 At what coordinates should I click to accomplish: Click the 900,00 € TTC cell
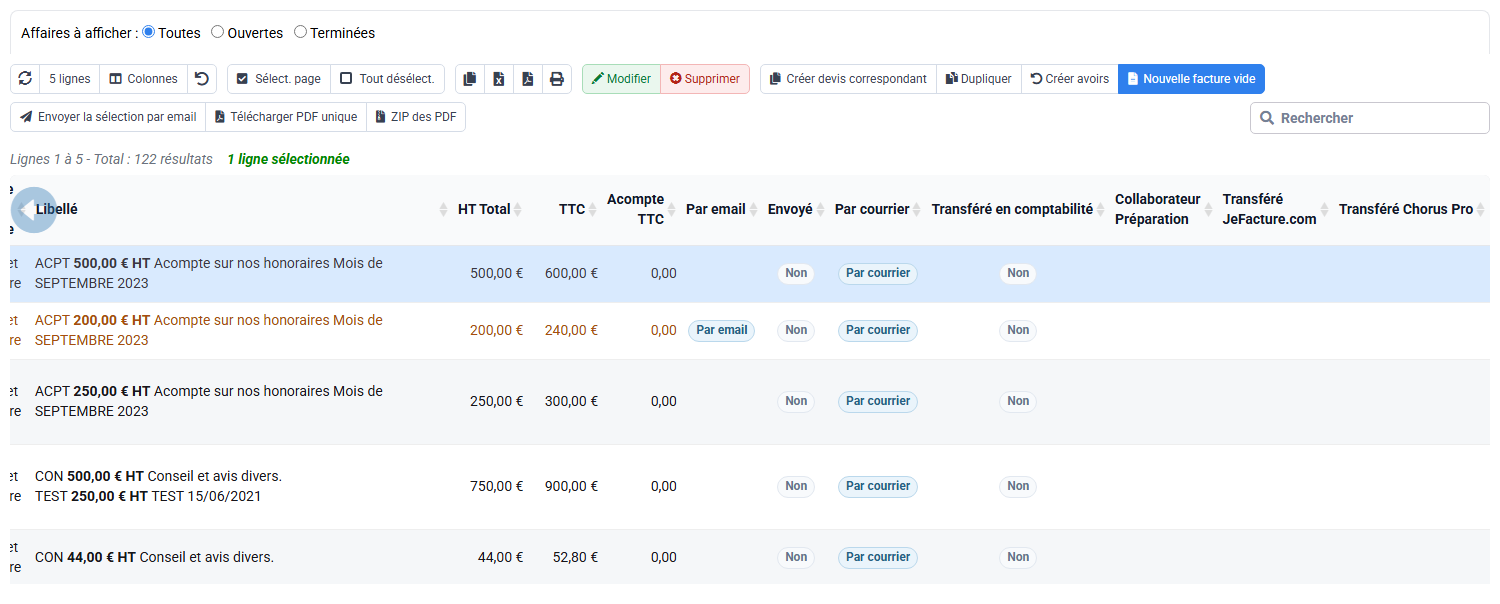571,486
